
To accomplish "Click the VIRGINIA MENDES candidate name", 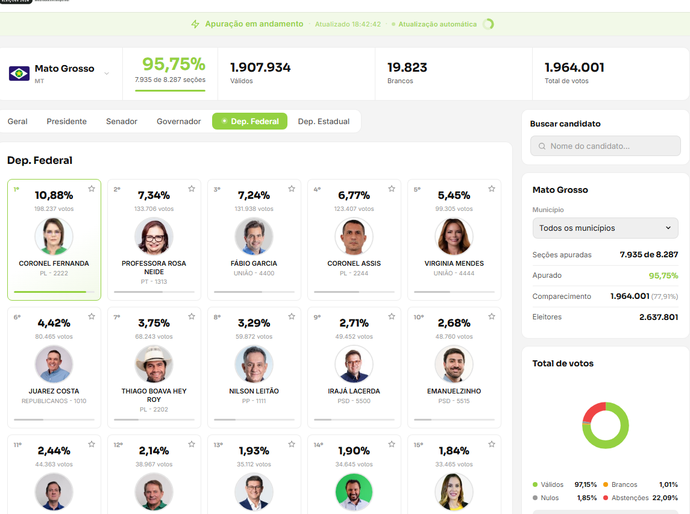I will [454, 263].
